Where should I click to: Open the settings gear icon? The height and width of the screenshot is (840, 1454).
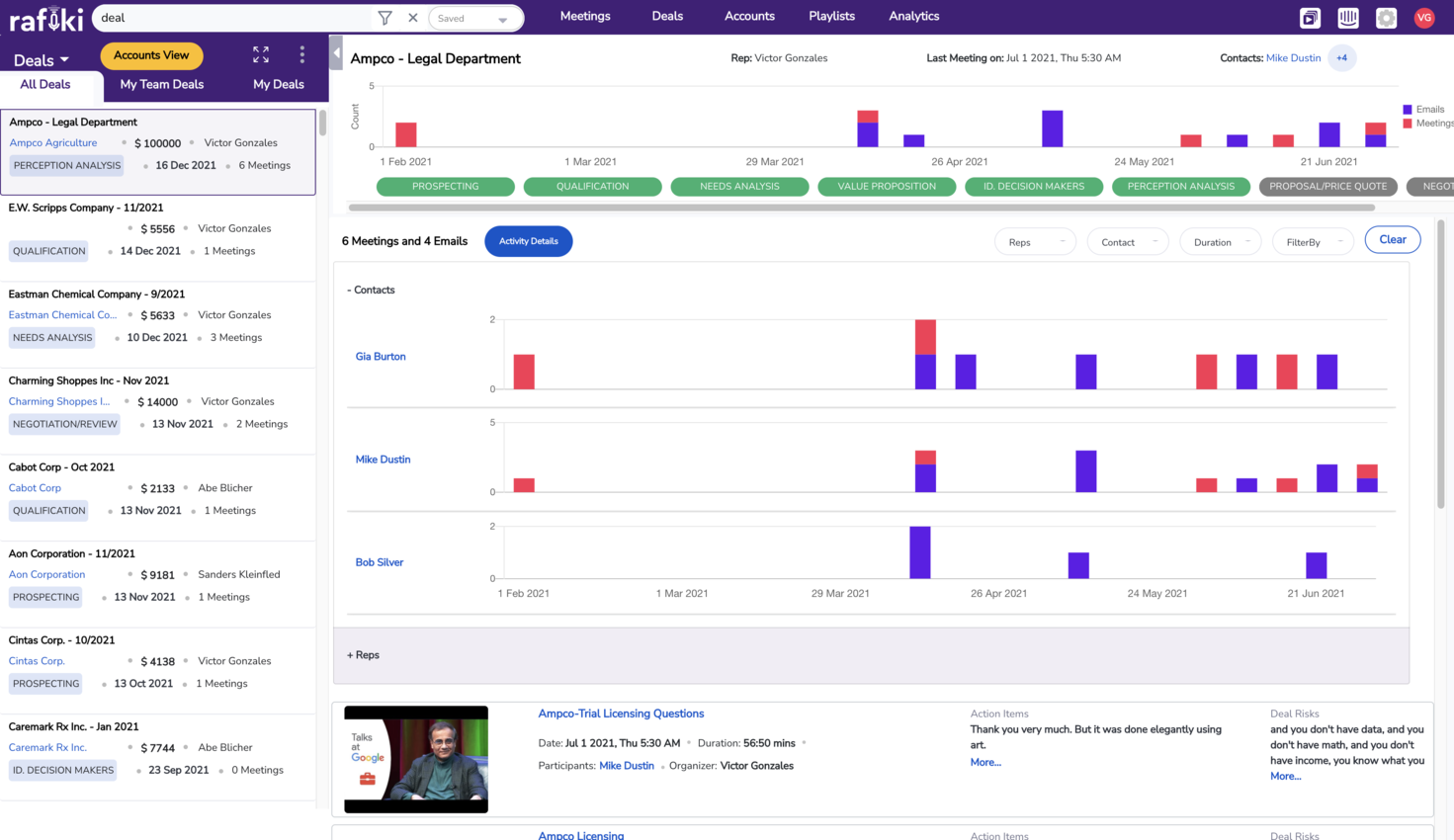[1387, 18]
